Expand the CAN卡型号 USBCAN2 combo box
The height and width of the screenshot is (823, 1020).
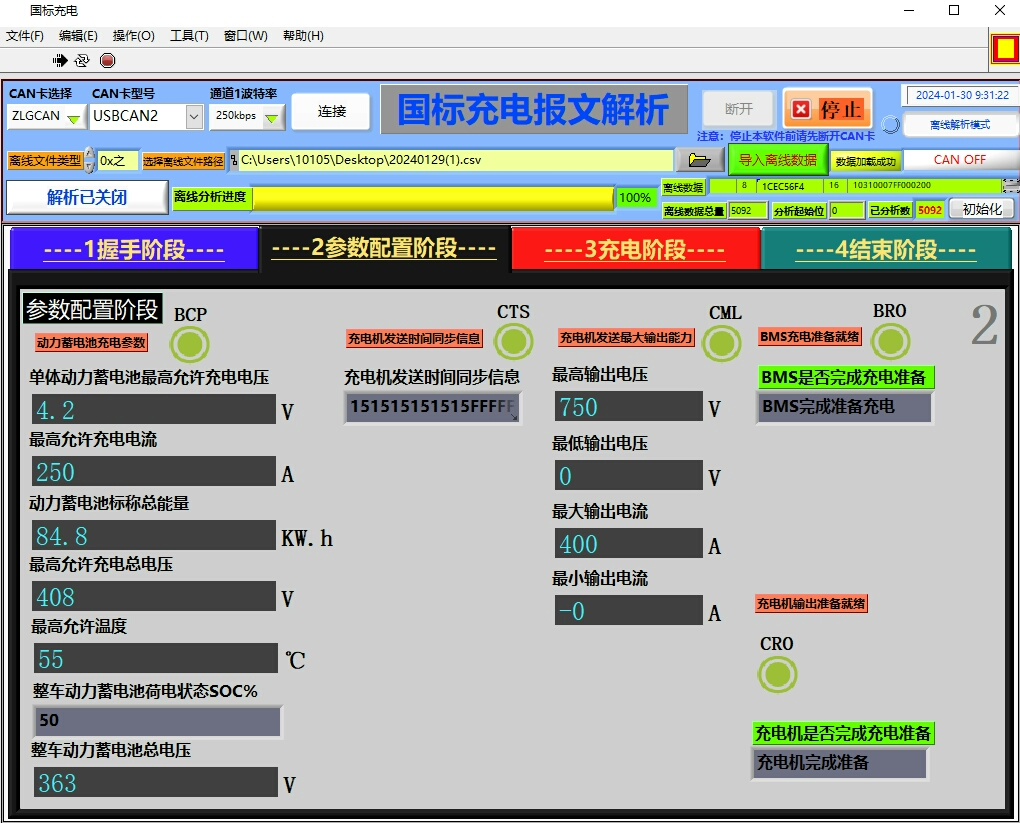194,116
